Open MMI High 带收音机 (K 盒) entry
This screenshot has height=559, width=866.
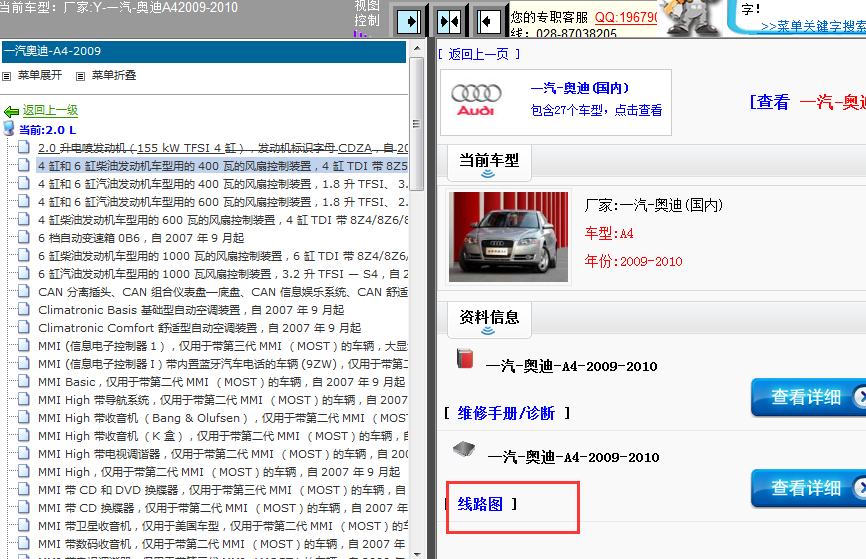coord(223,436)
